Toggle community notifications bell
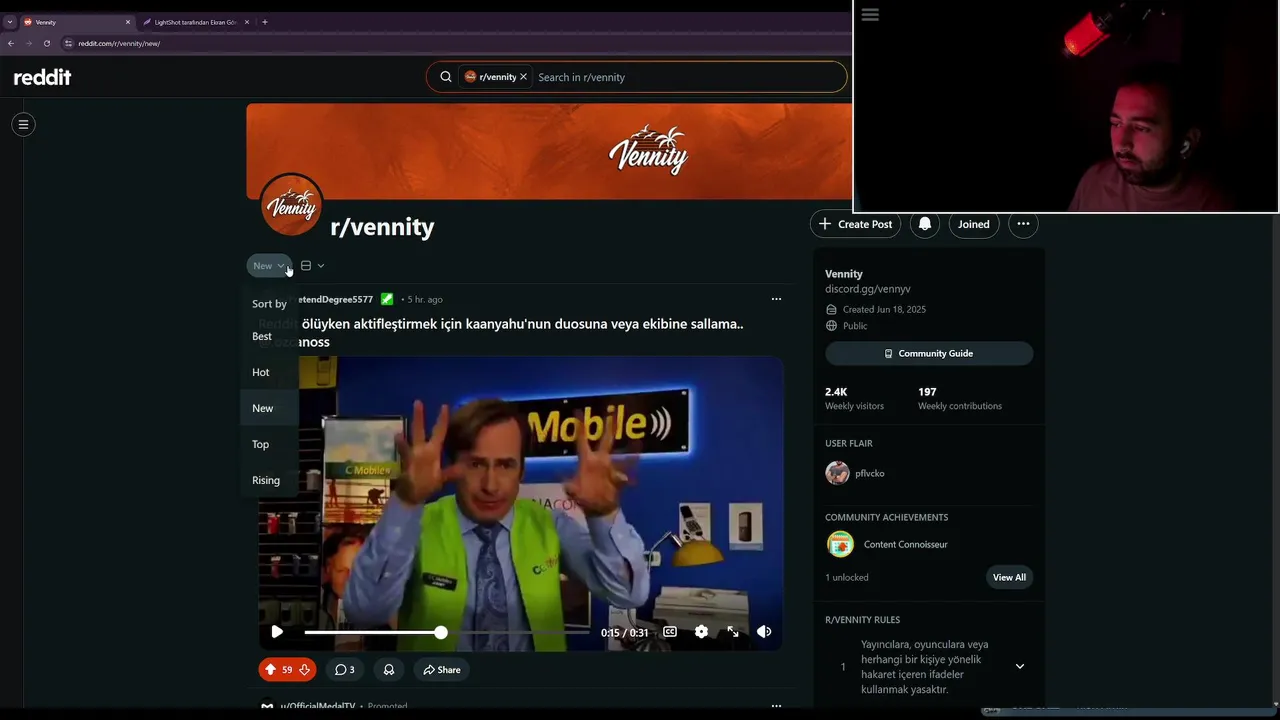This screenshot has height=720, width=1280. pos(925,224)
